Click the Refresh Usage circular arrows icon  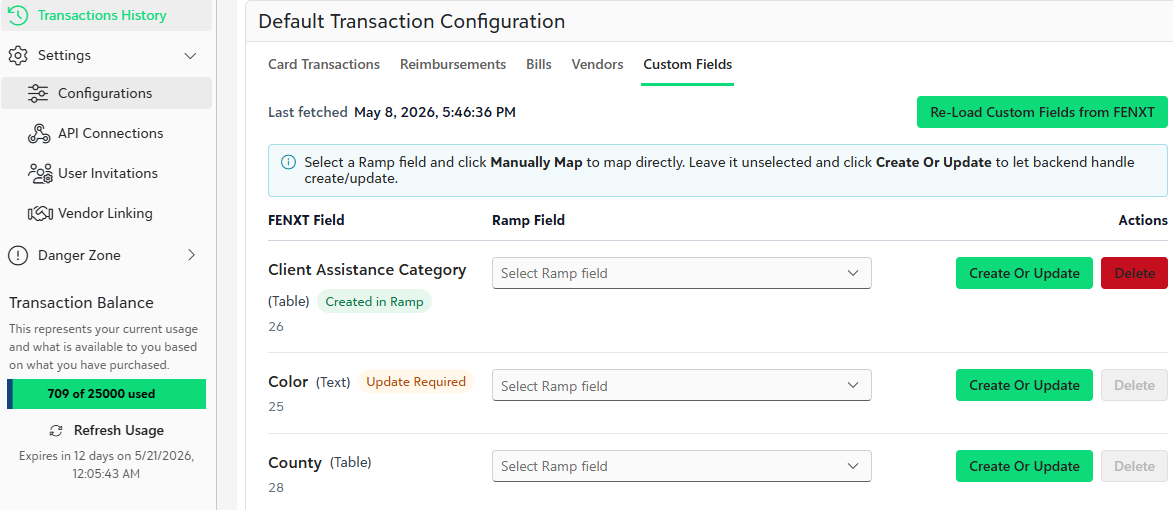coord(55,431)
